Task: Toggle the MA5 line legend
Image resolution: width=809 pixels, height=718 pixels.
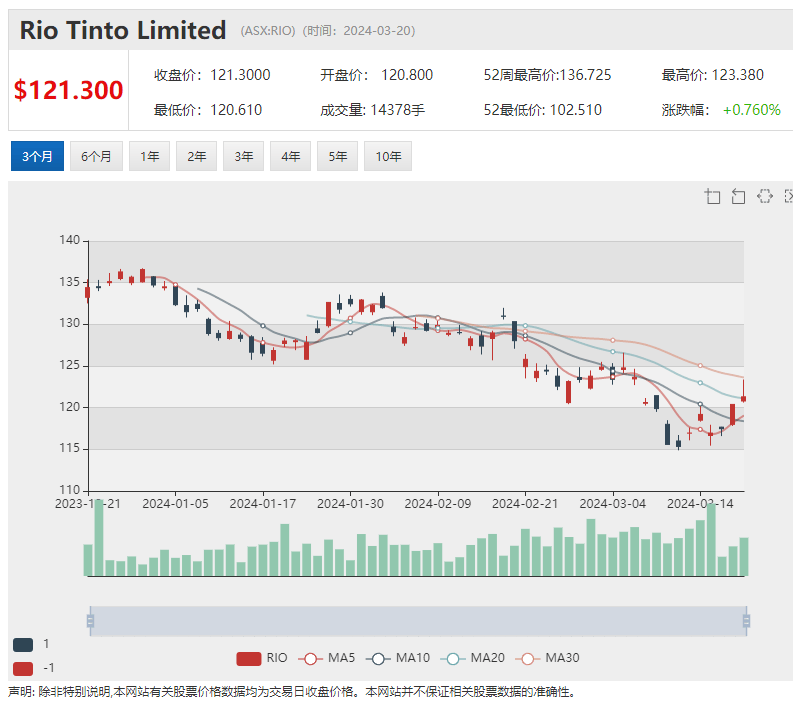Action: [327, 659]
